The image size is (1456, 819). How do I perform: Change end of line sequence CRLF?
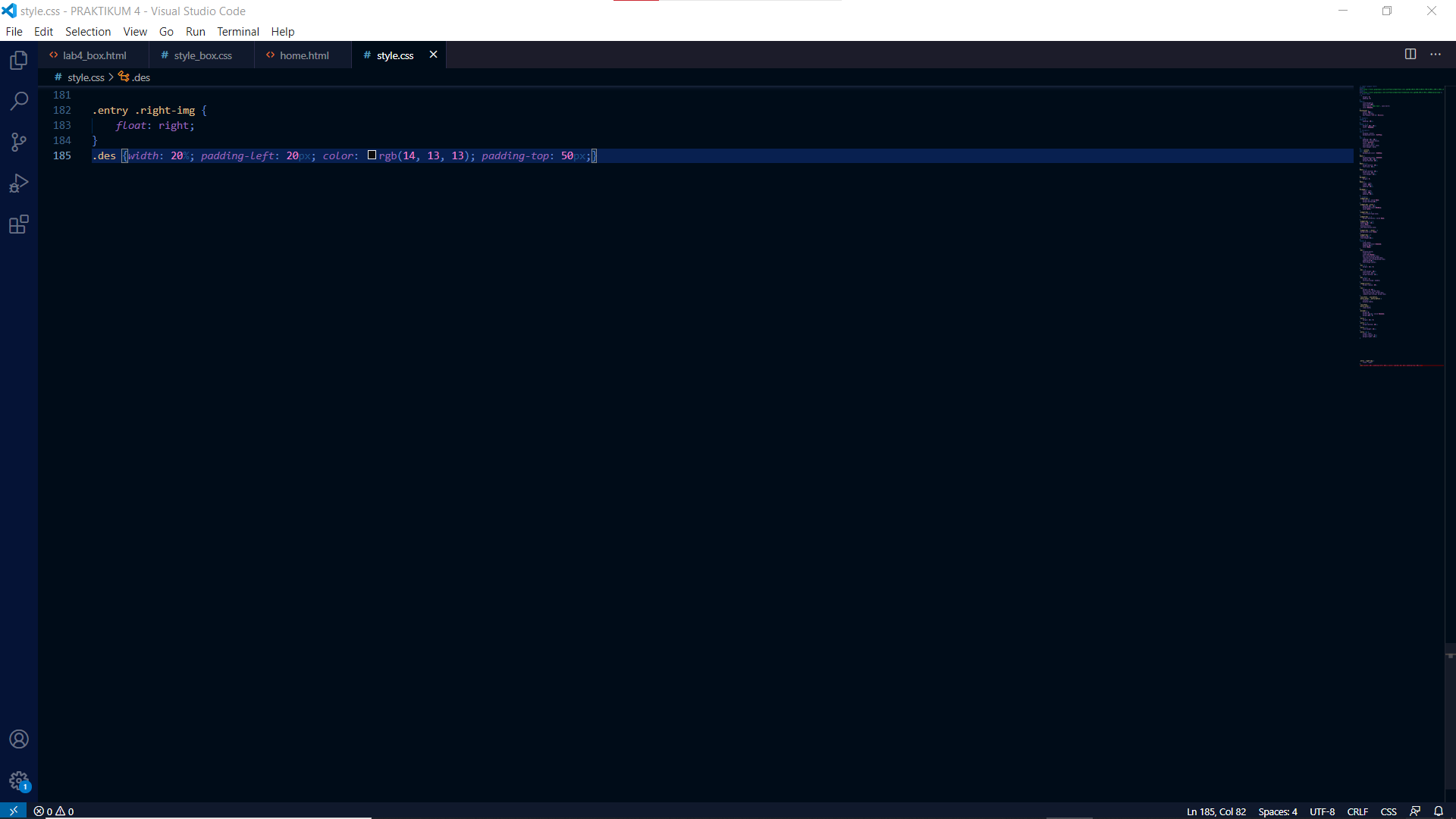click(1357, 811)
